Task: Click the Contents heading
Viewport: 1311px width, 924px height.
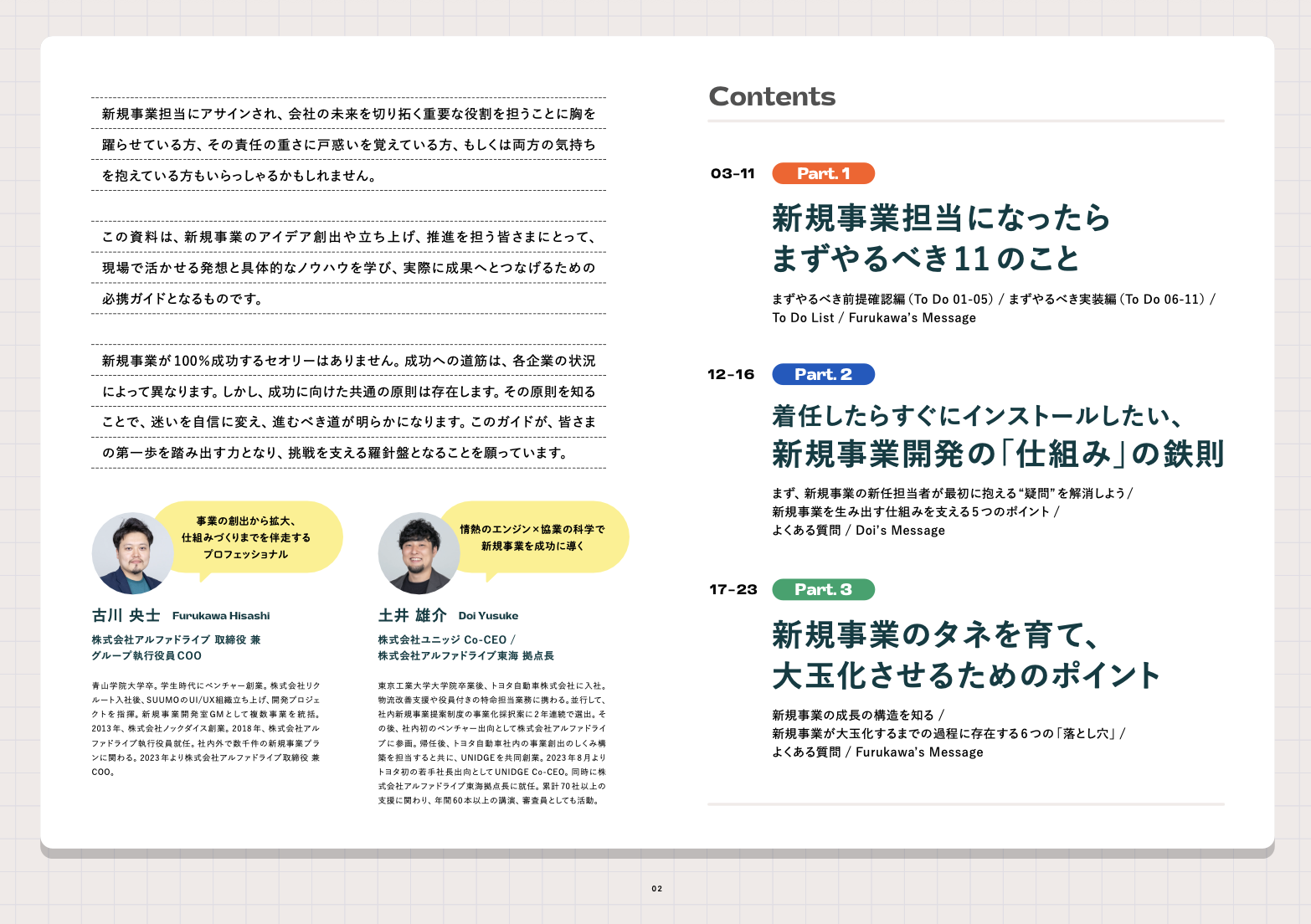Action: click(772, 96)
